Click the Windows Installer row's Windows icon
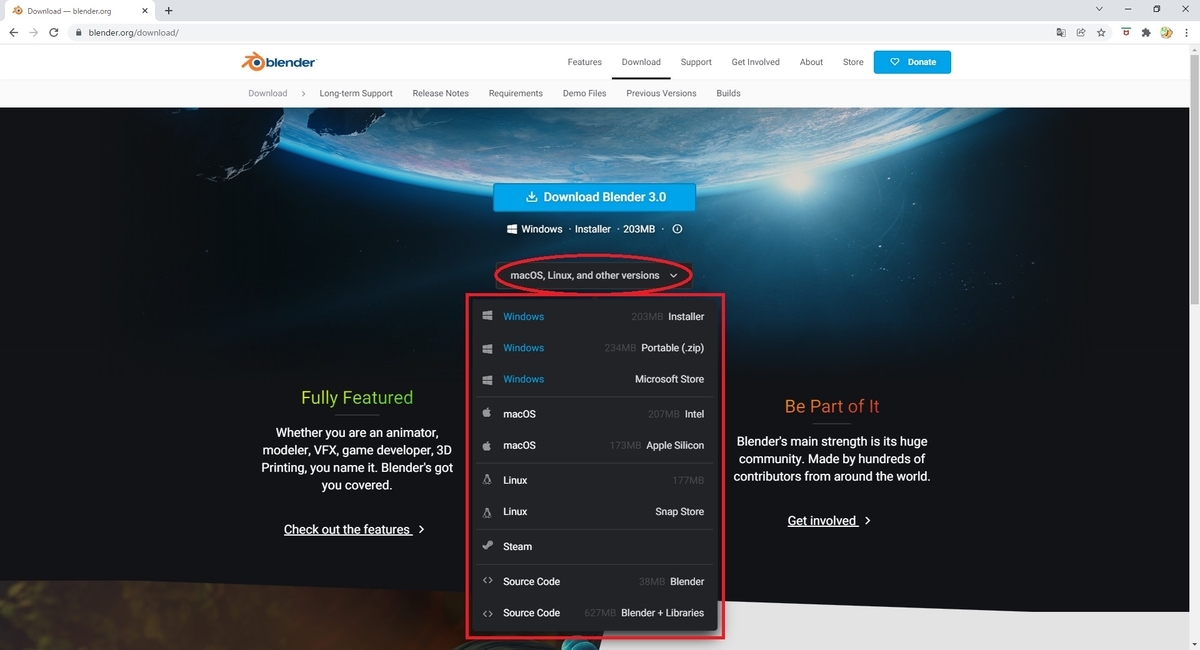This screenshot has width=1200, height=650. [x=487, y=316]
